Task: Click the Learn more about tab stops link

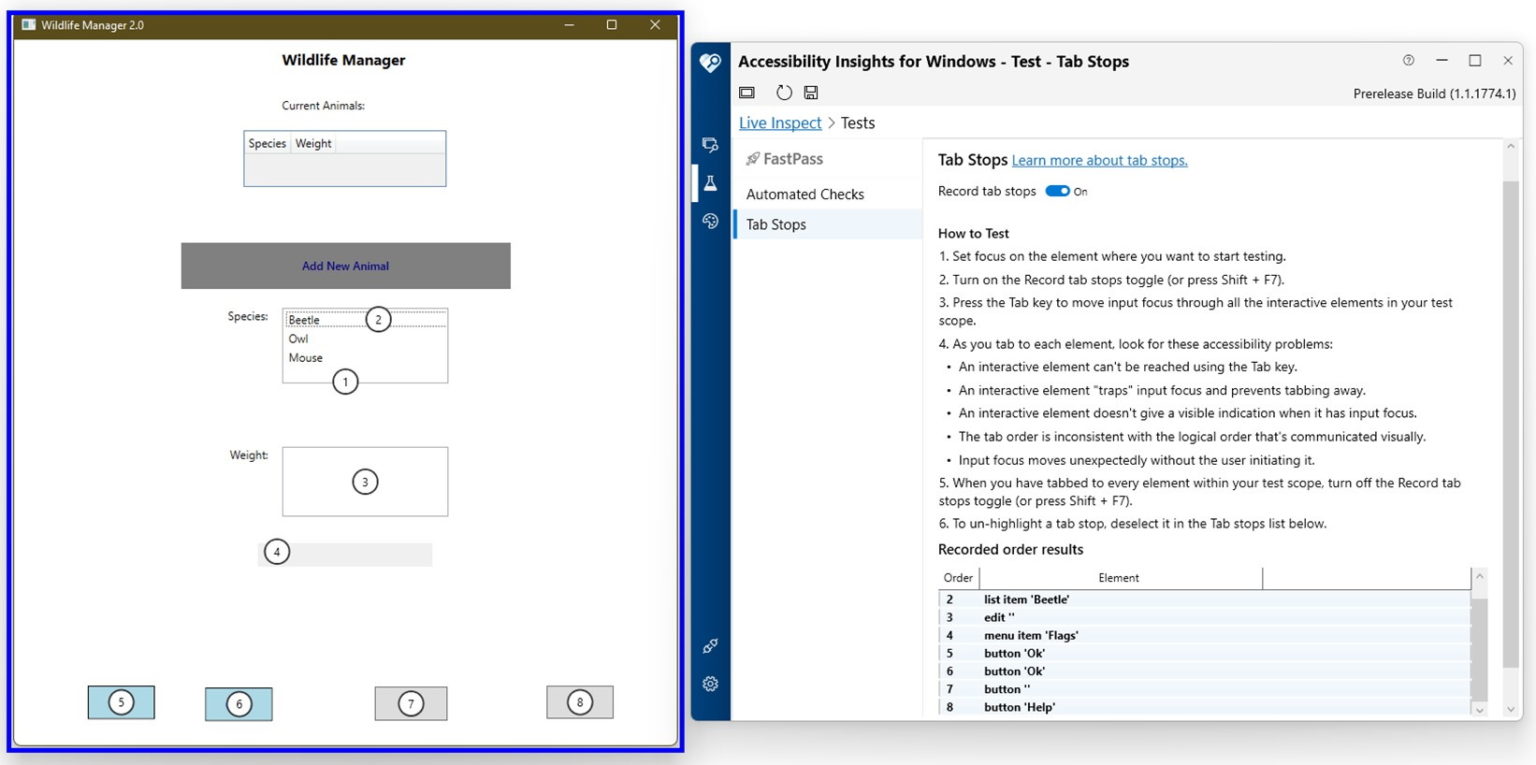Action: pyautogui.click(x=1098, y=160)
